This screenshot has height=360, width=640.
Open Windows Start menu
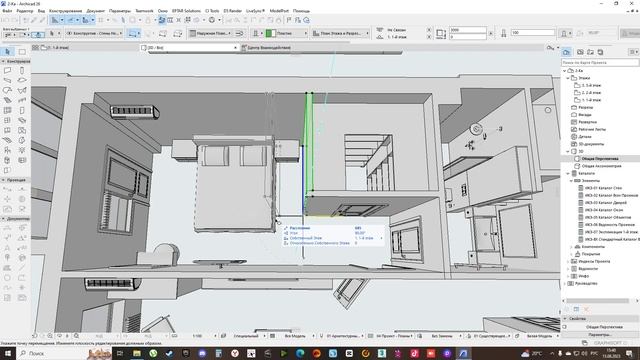7,353
